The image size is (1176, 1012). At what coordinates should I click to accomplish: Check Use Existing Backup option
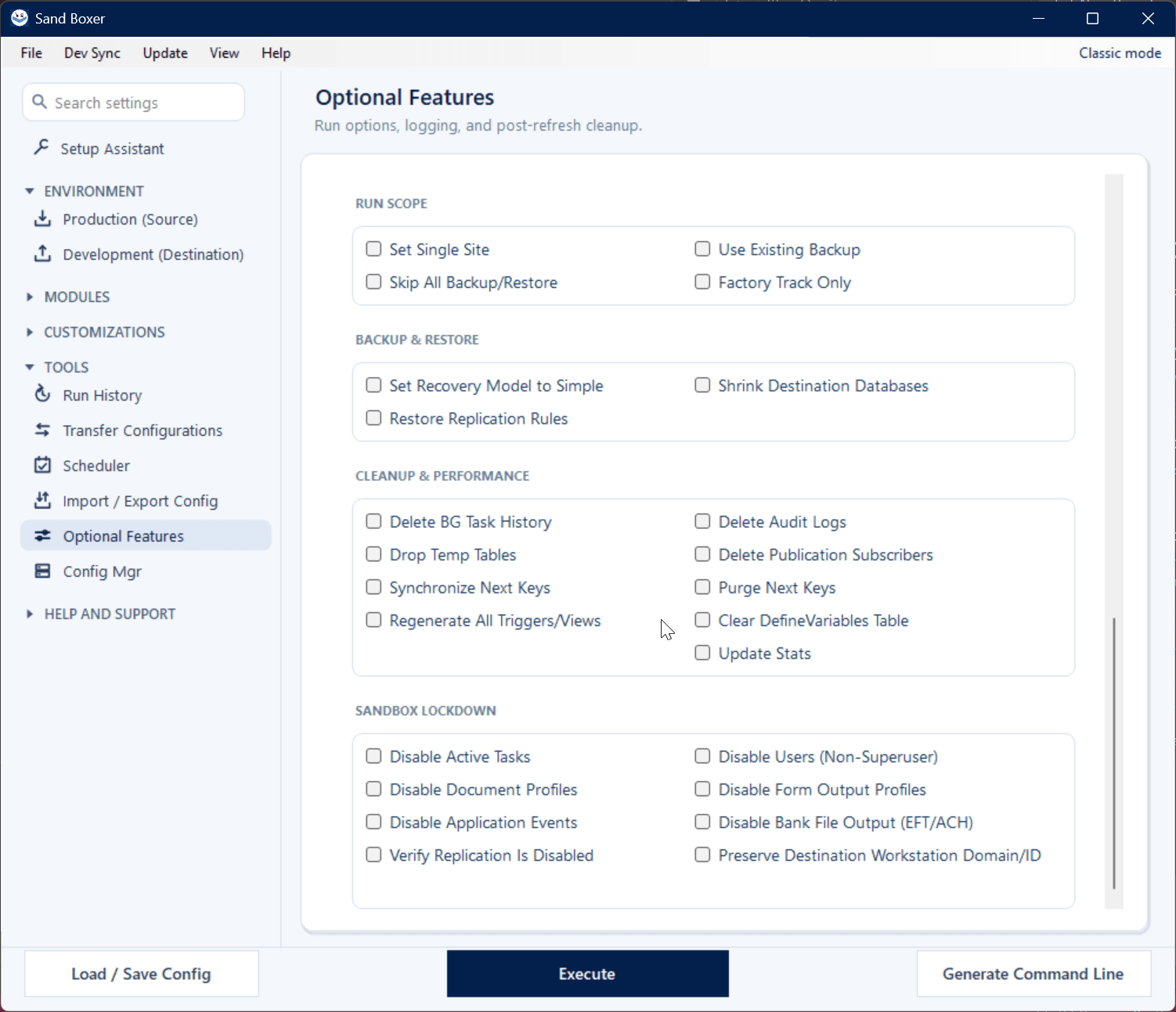click(702, 249)
